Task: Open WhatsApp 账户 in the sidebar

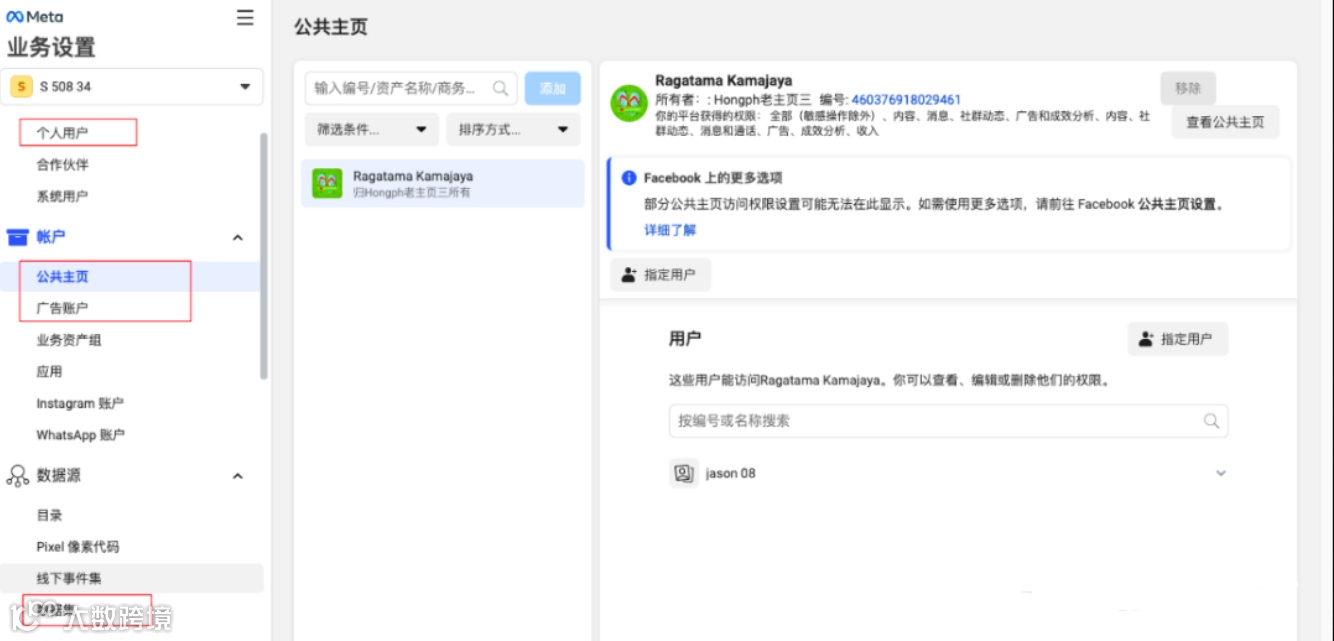Action: click(80, 435)
